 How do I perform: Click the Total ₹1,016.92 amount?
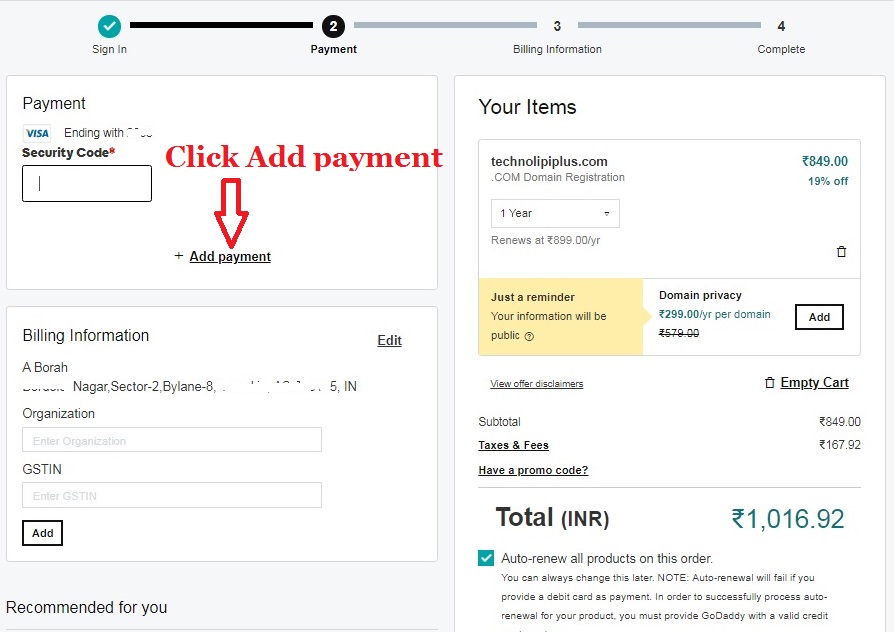[x=787, y=519]
